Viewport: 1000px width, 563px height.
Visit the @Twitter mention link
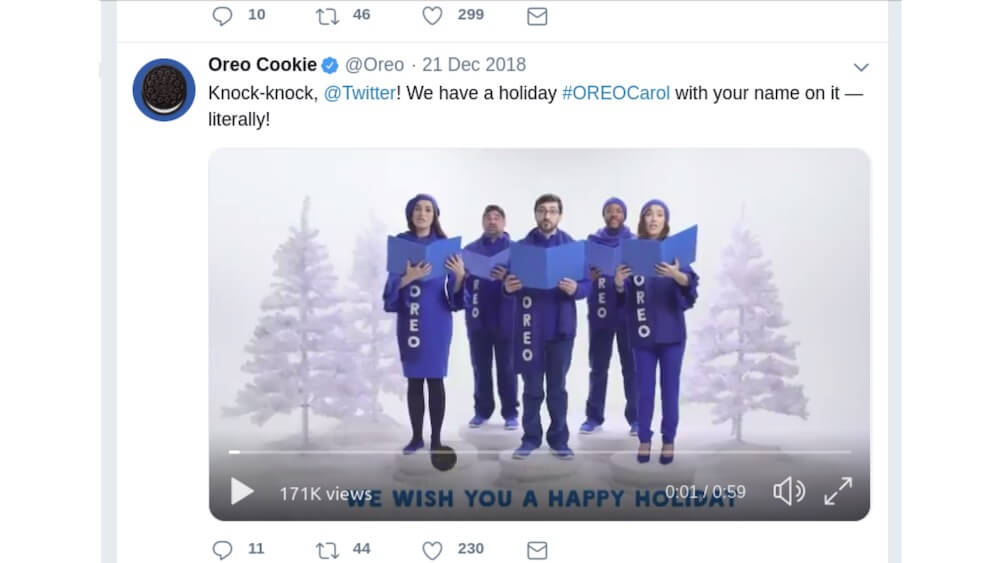click(360, 94)
